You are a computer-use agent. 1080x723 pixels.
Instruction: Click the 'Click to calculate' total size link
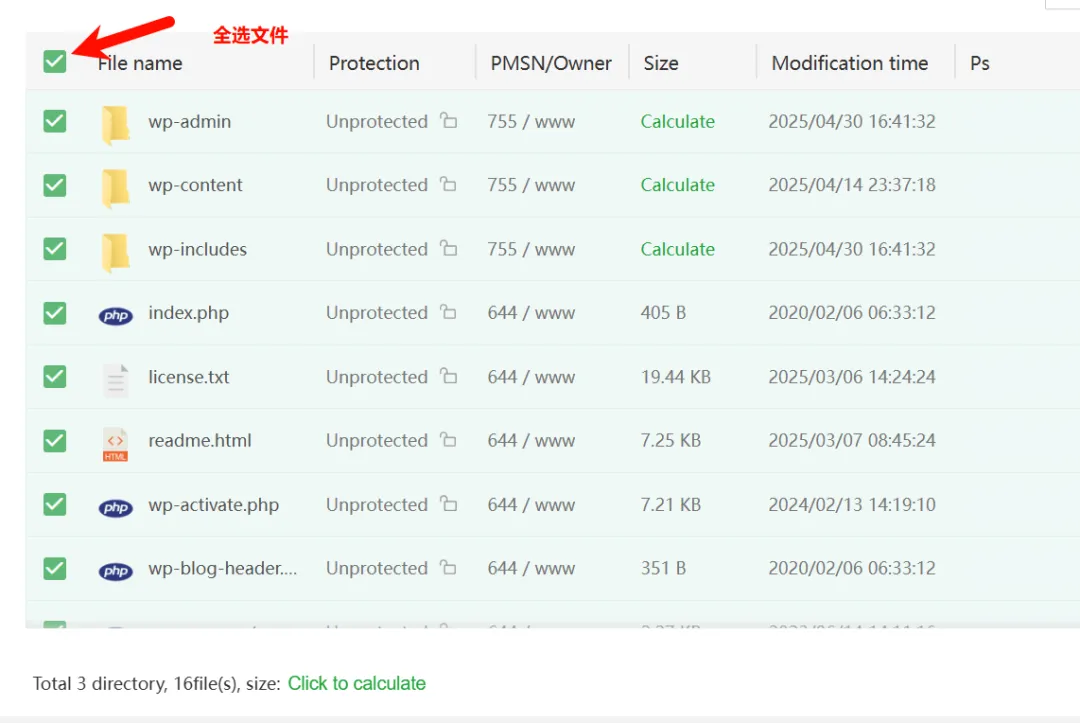(357, 683)
